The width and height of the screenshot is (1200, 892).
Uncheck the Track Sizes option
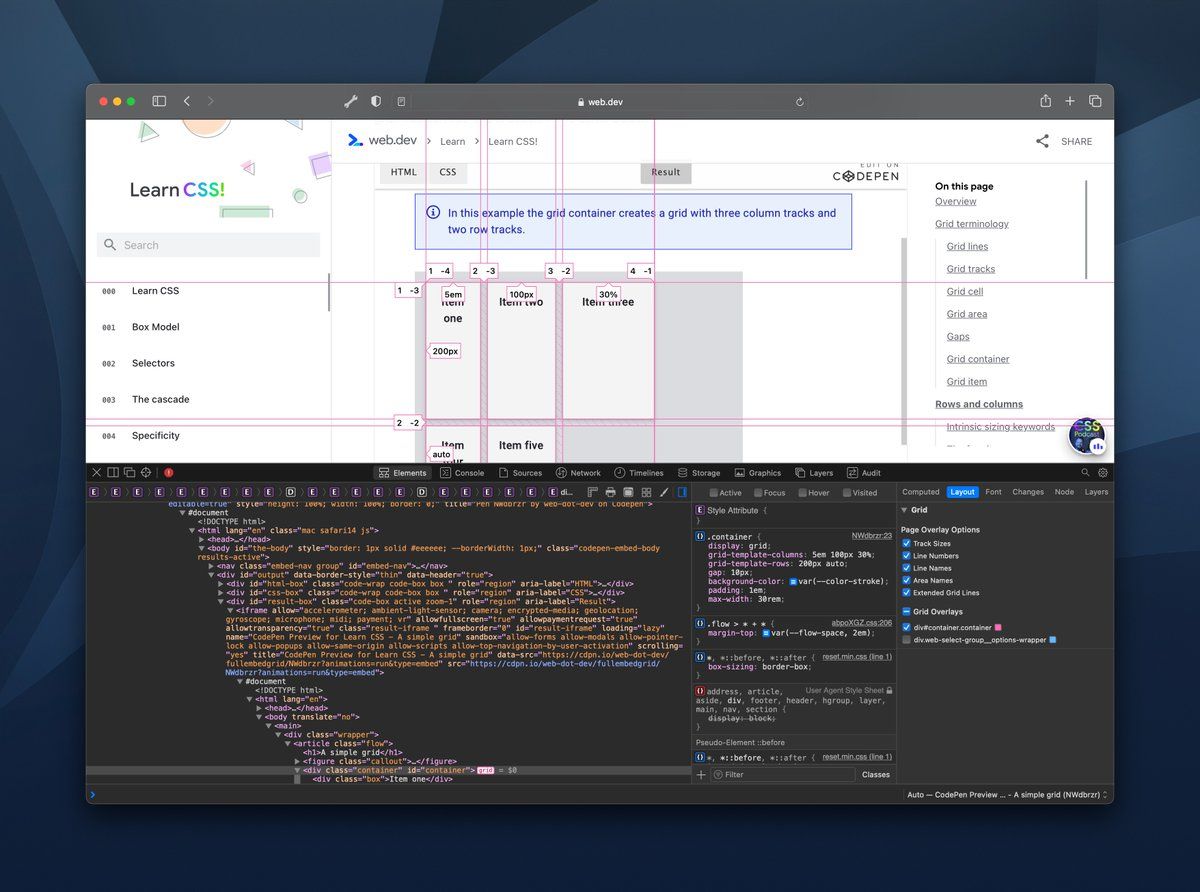[x=907, y=543]
